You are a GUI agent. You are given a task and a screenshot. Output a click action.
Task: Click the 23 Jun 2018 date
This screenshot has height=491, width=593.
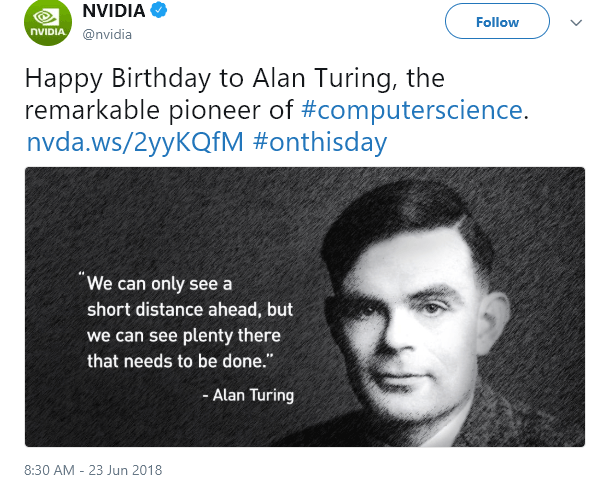point(125,470)
